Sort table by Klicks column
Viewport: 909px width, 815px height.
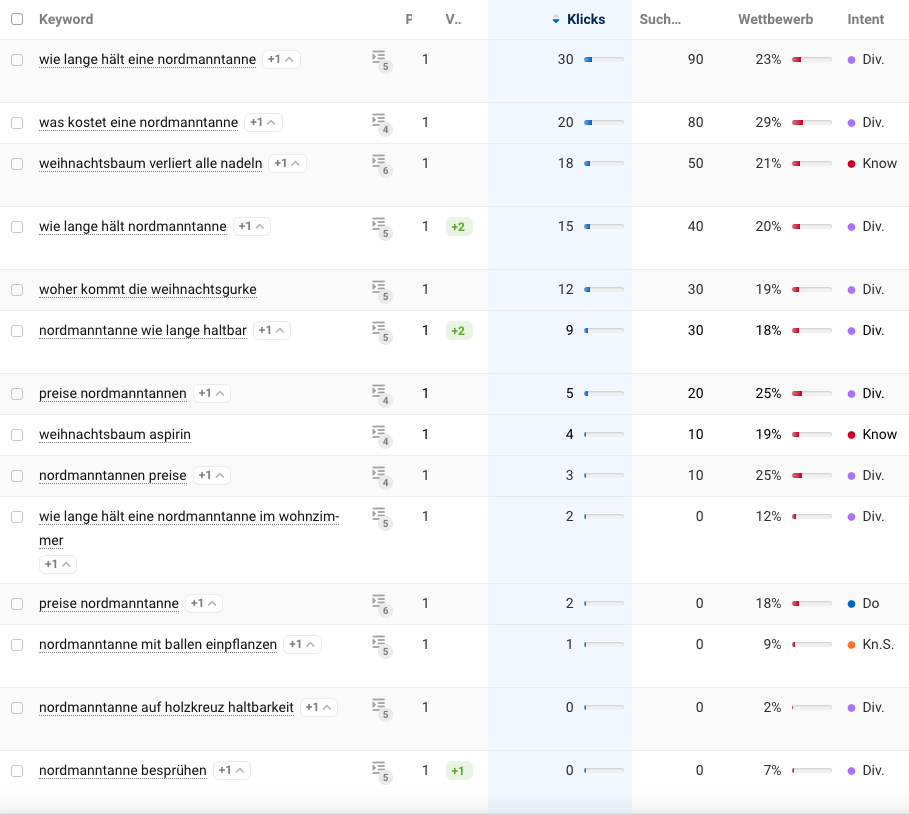[584, 19]
